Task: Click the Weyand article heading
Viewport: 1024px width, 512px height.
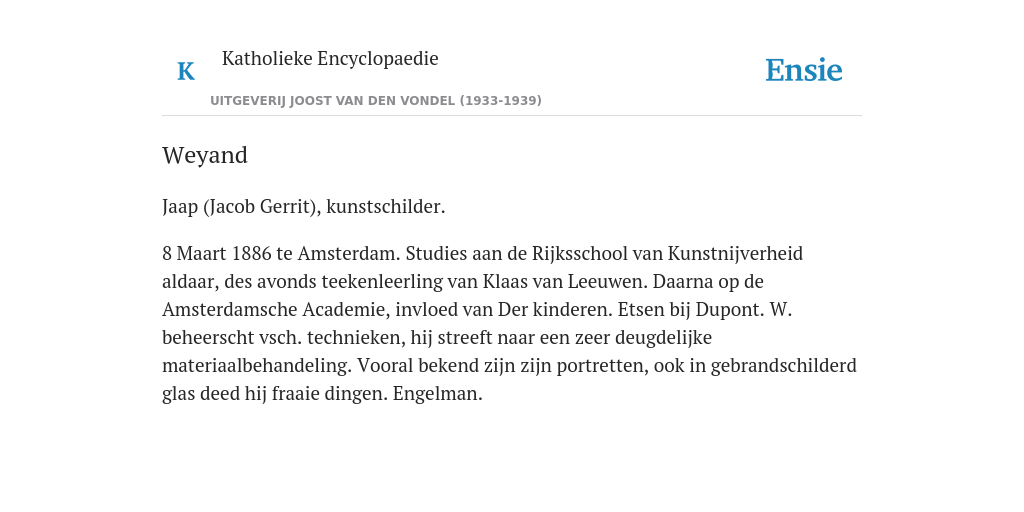Action: click(x=205, y=155)
